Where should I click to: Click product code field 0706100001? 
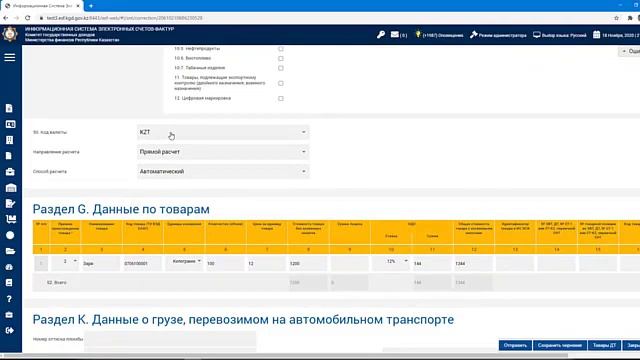coord(142,264)
